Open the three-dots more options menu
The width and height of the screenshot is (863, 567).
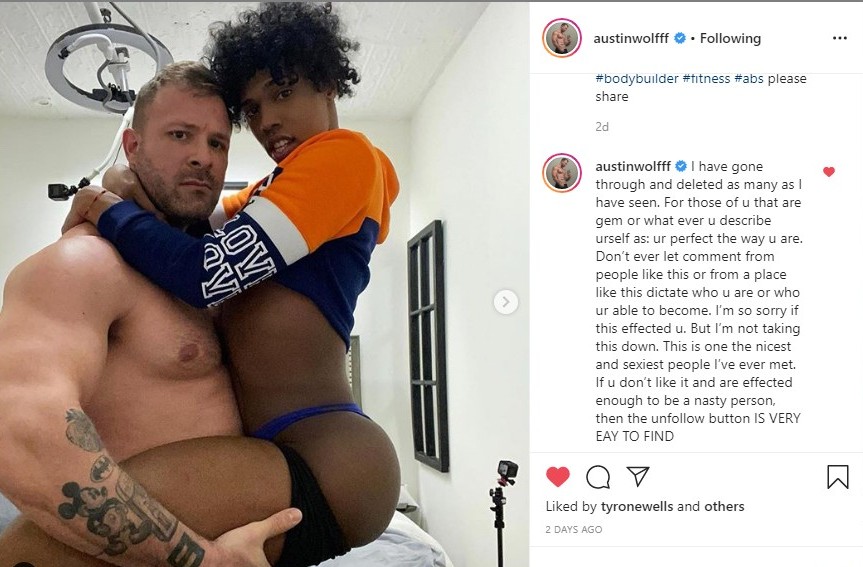[x=839, y=38]
